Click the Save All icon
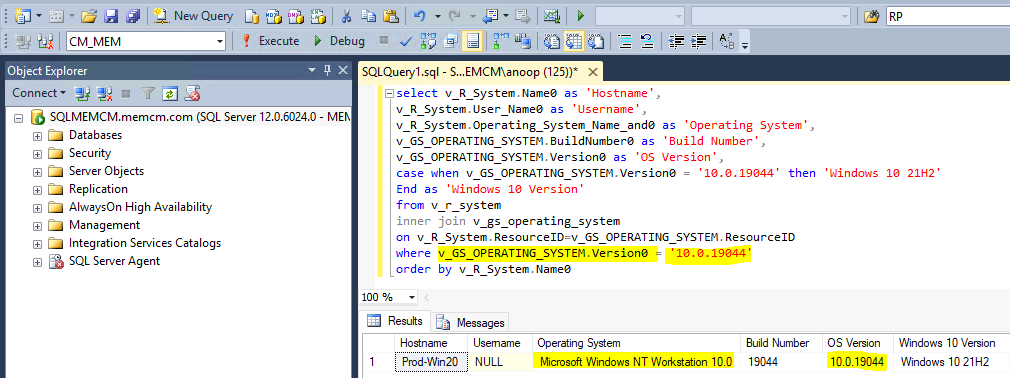 coord(133,16)
